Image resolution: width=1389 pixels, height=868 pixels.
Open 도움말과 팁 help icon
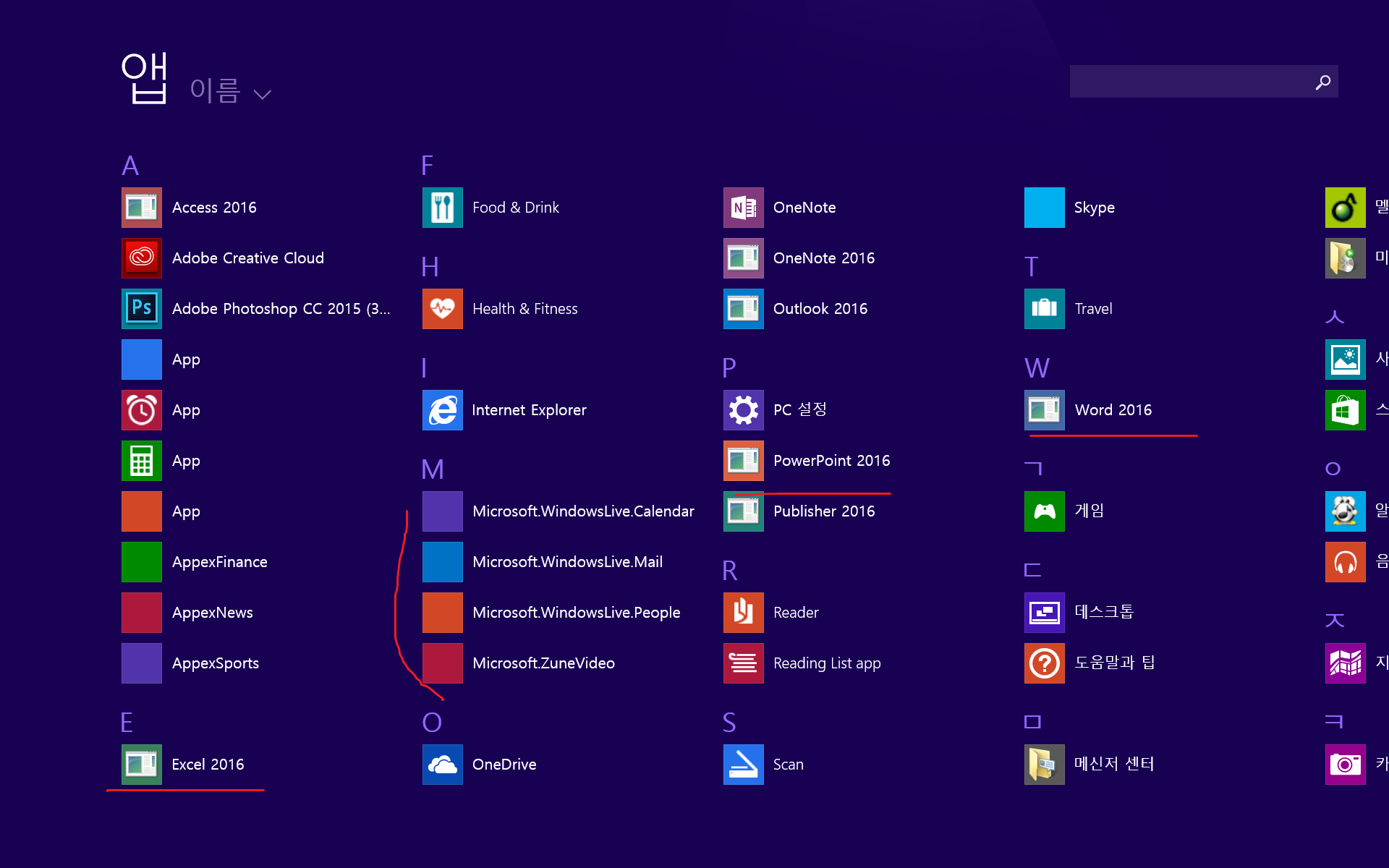point(1045,663)
